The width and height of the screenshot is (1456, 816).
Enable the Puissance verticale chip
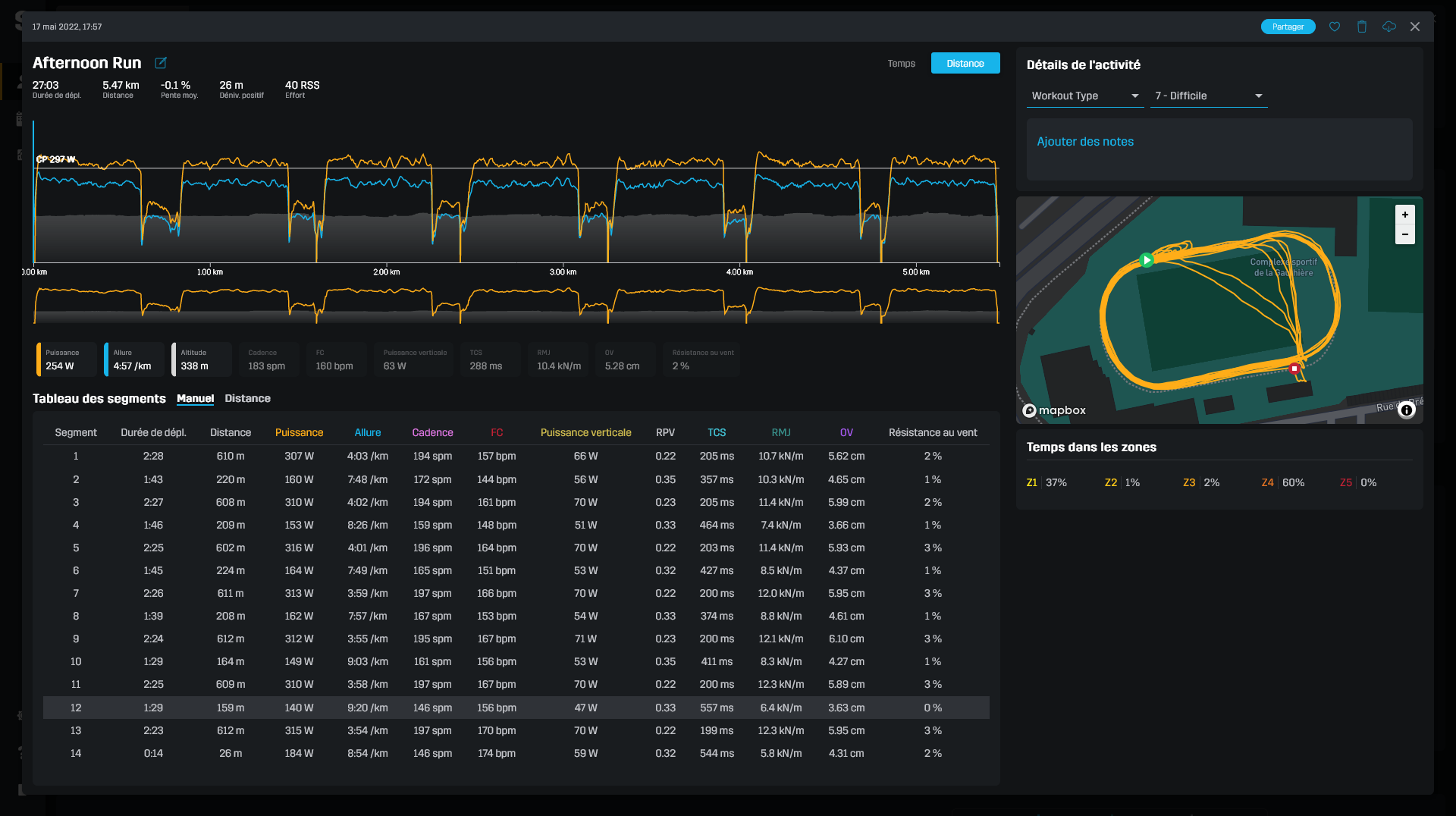point(415,359)
